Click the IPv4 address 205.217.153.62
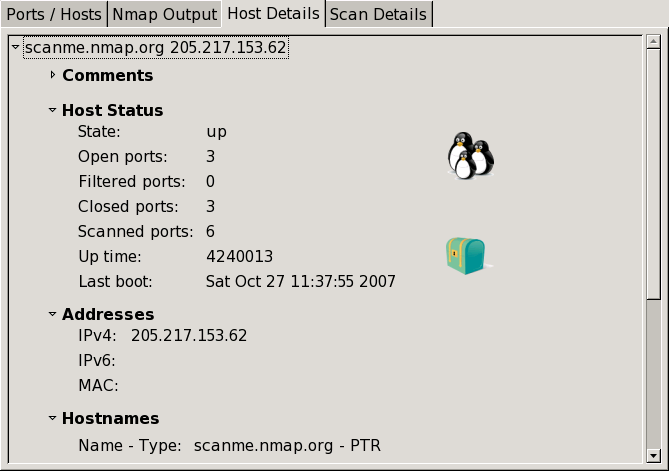669x471 pixels. pos(189,335)
